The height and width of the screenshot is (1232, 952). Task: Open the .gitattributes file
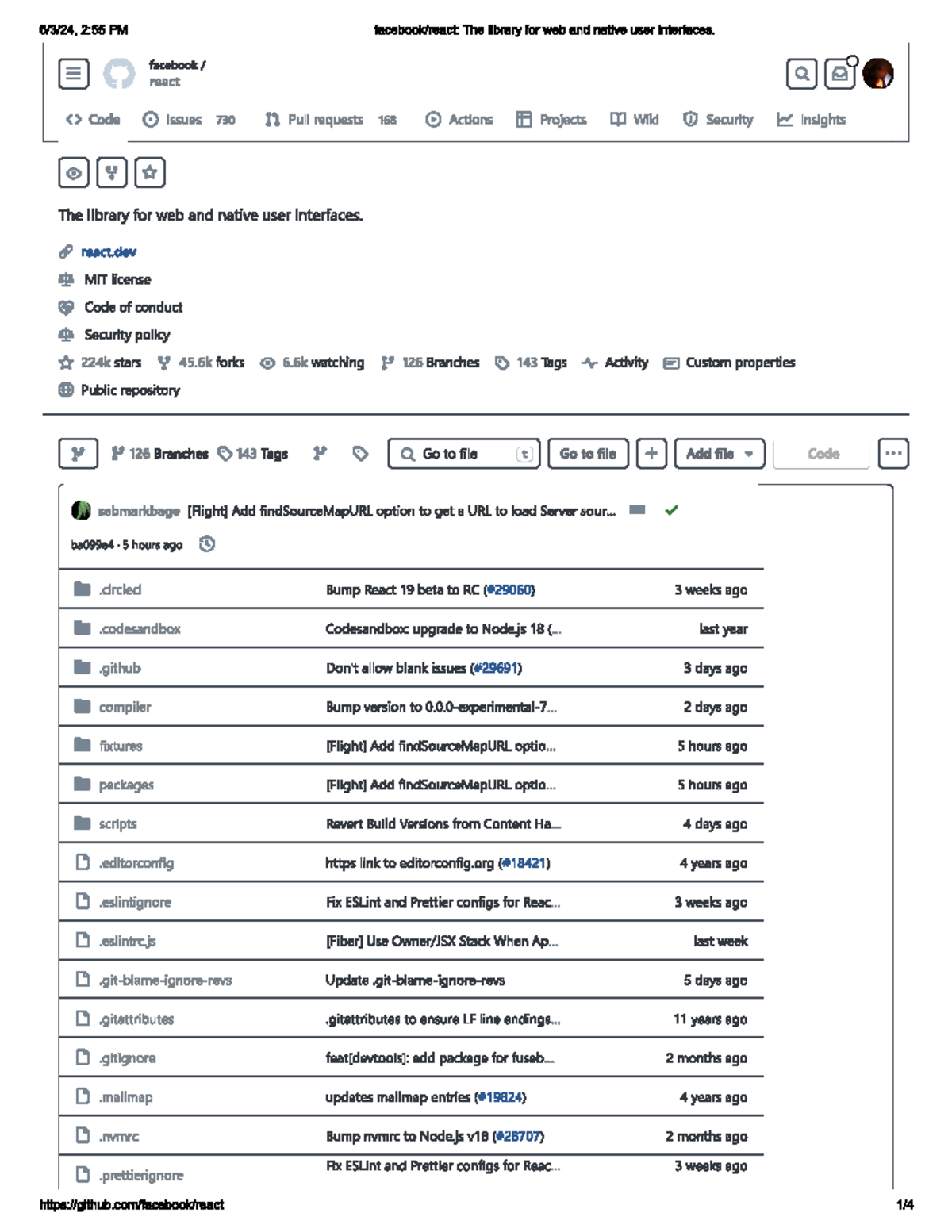coord(136,1019)
